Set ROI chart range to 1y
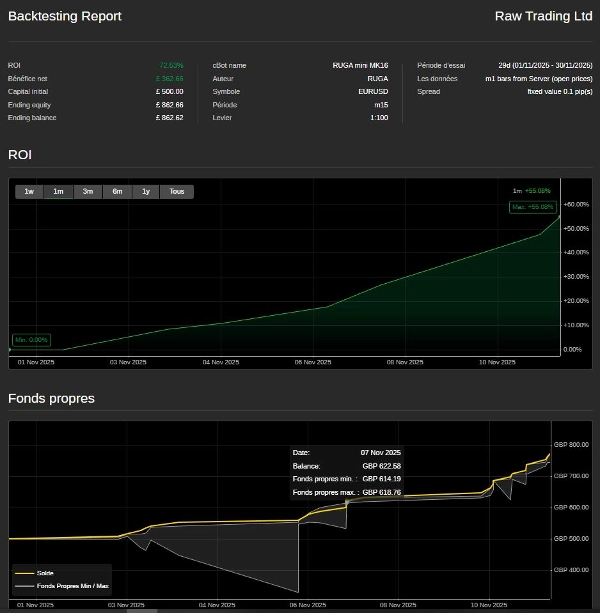Viewport: 600px width, 613px height. click(x=146, y=191)
